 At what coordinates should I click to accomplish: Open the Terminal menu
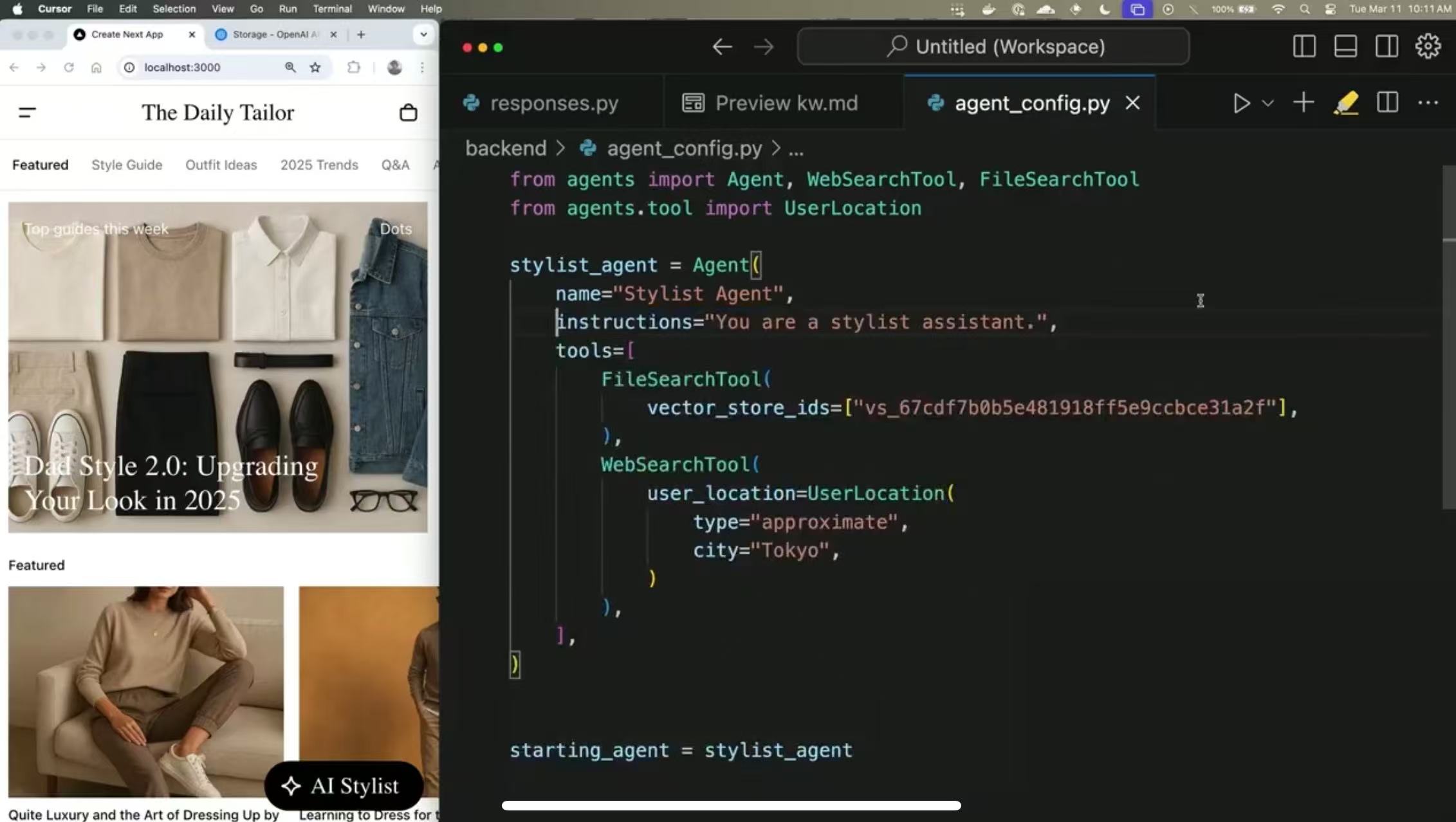coord(332,9)
